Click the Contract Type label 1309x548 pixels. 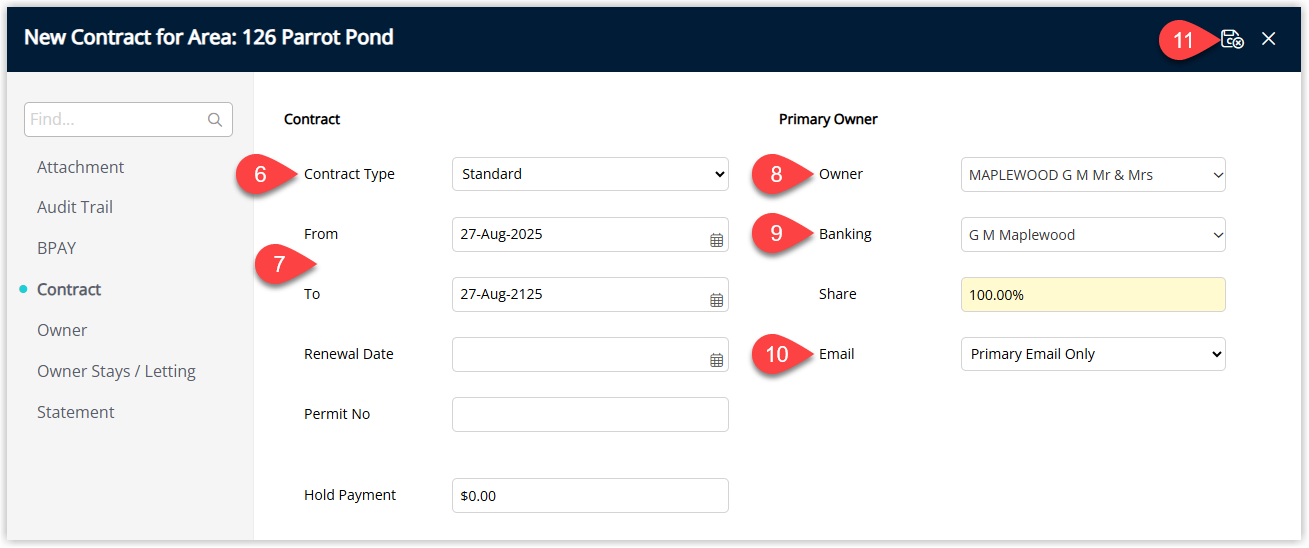(349, 174)
